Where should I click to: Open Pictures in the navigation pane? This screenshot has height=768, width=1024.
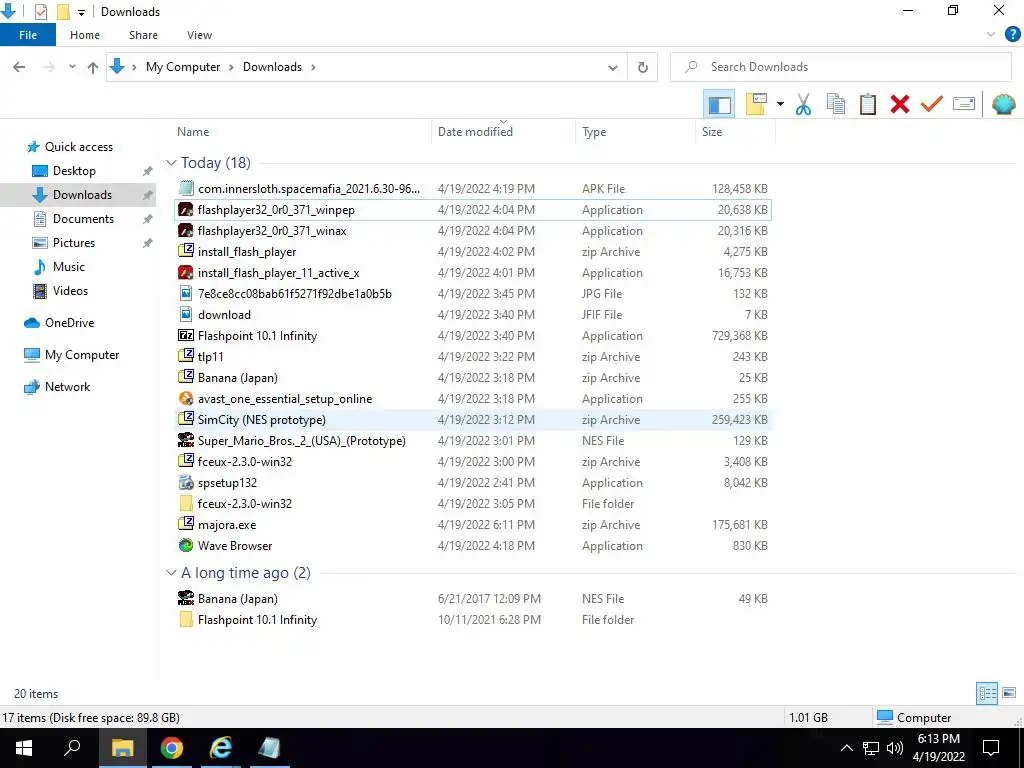73,243
